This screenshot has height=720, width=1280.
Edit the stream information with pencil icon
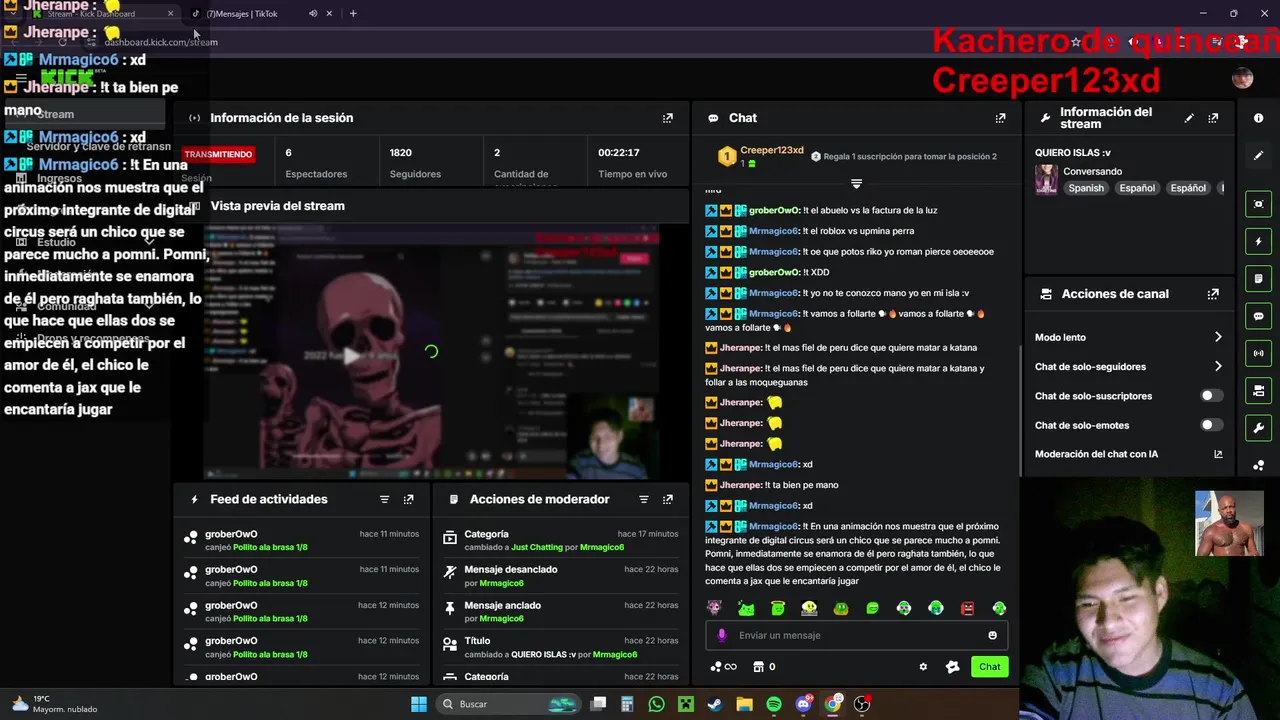tap(1189, 118)
